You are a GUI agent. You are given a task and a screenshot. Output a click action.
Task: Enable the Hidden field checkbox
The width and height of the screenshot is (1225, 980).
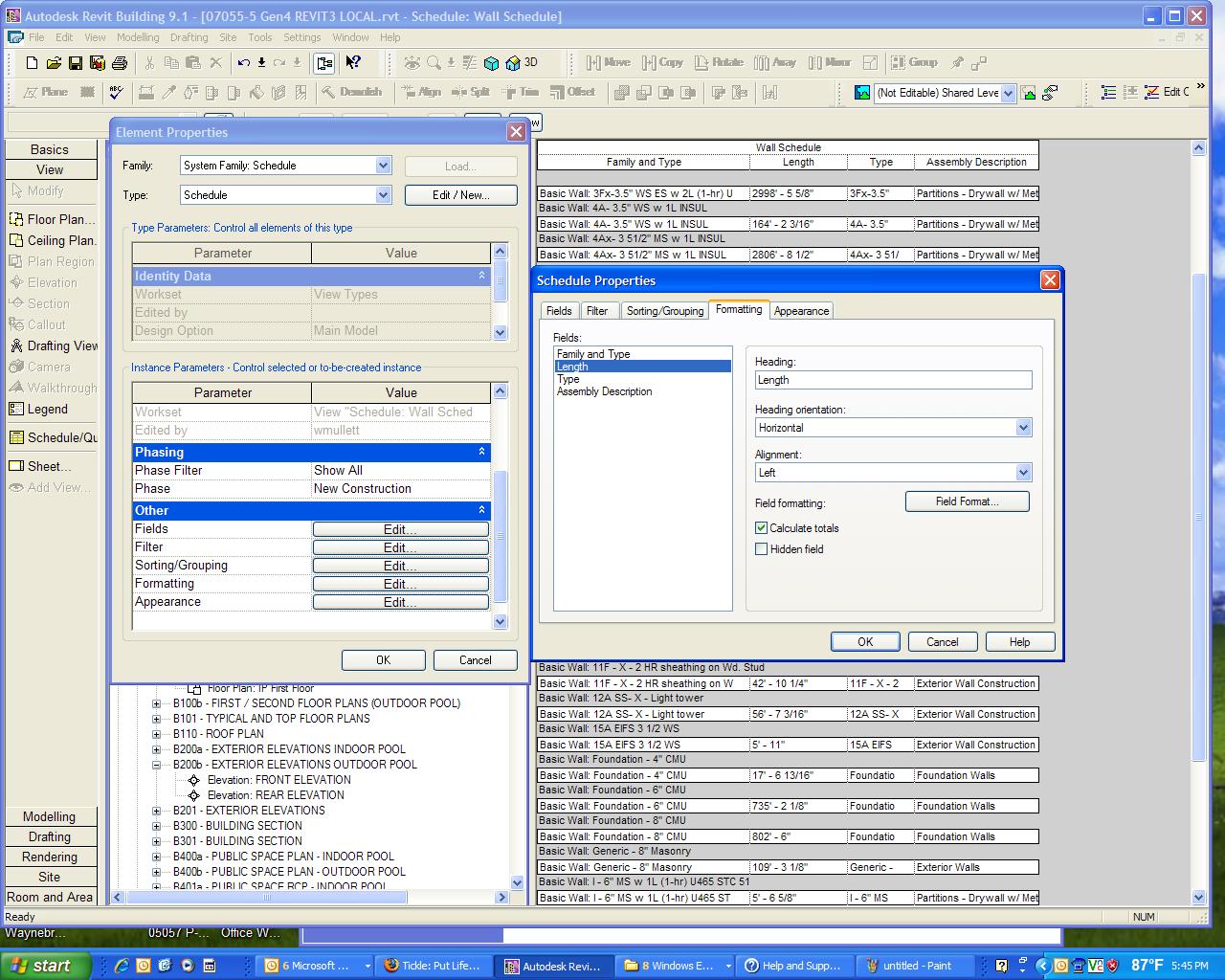[762, 549]
